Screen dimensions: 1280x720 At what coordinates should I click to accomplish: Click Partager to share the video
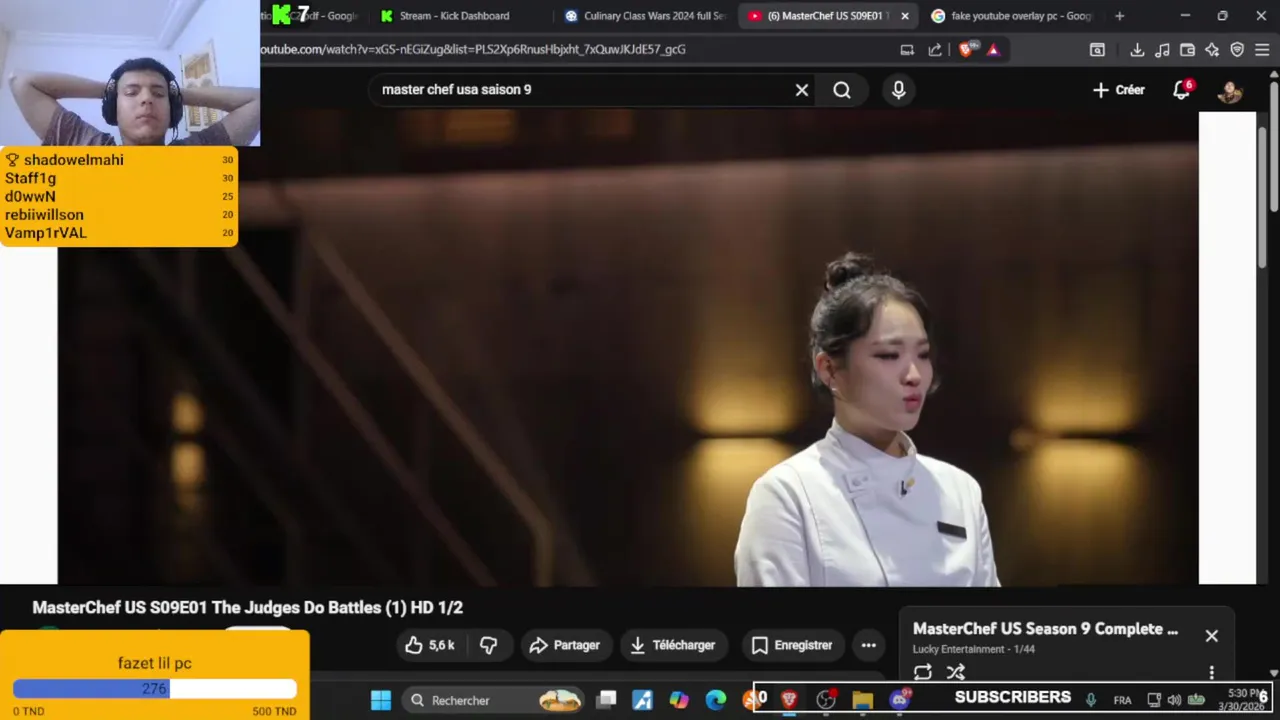click(565, 645)
